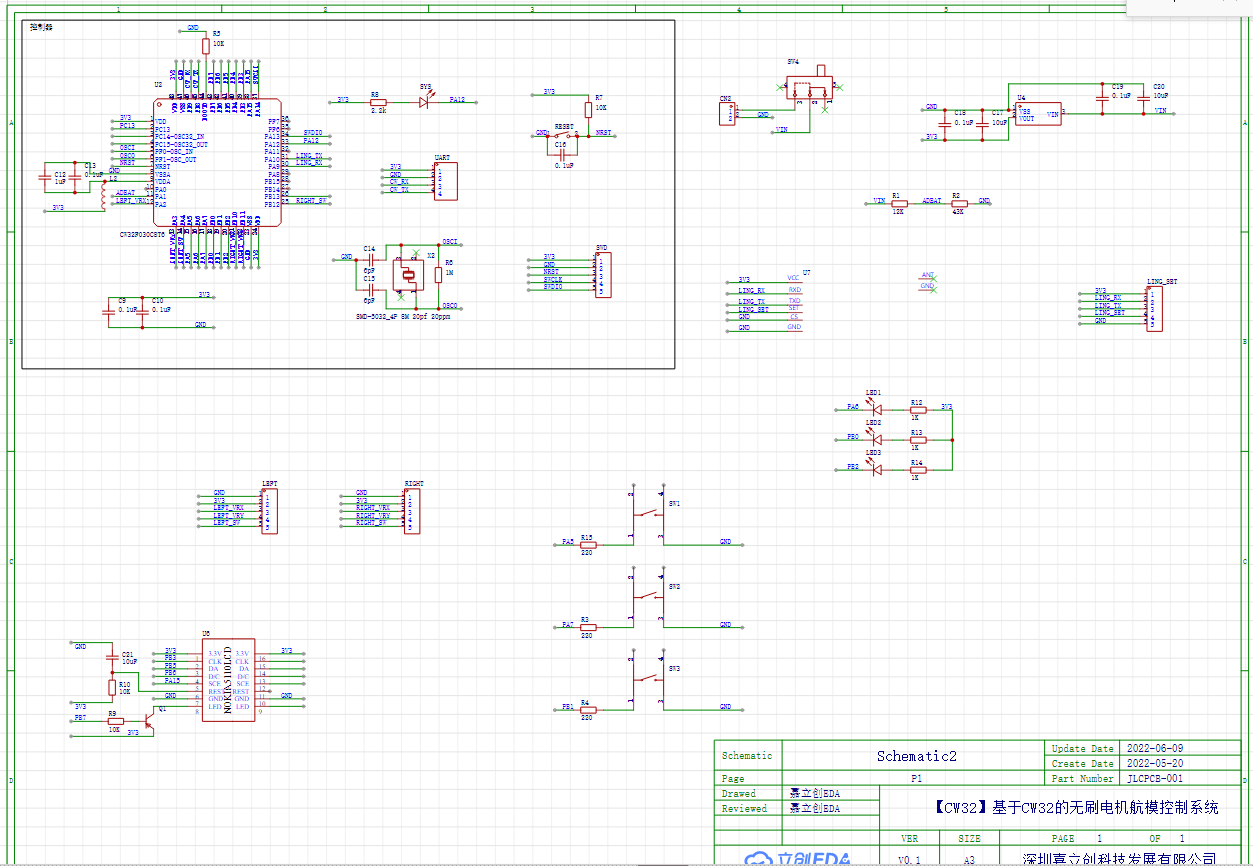1253x866 pixels.
Task: Click the LEFT joystick connector header
Action: point(269,511)
